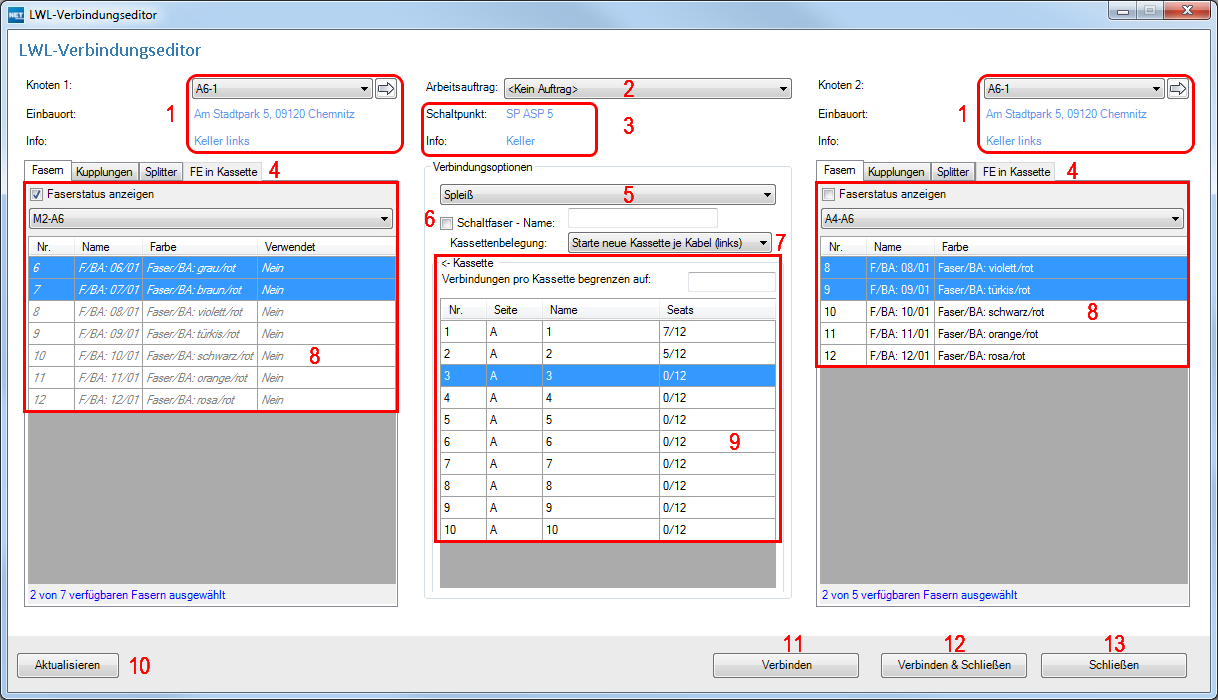Switch to right FE in Kassette tab
Viewport: 1218px width, 700px height.
coord(1016,172)
